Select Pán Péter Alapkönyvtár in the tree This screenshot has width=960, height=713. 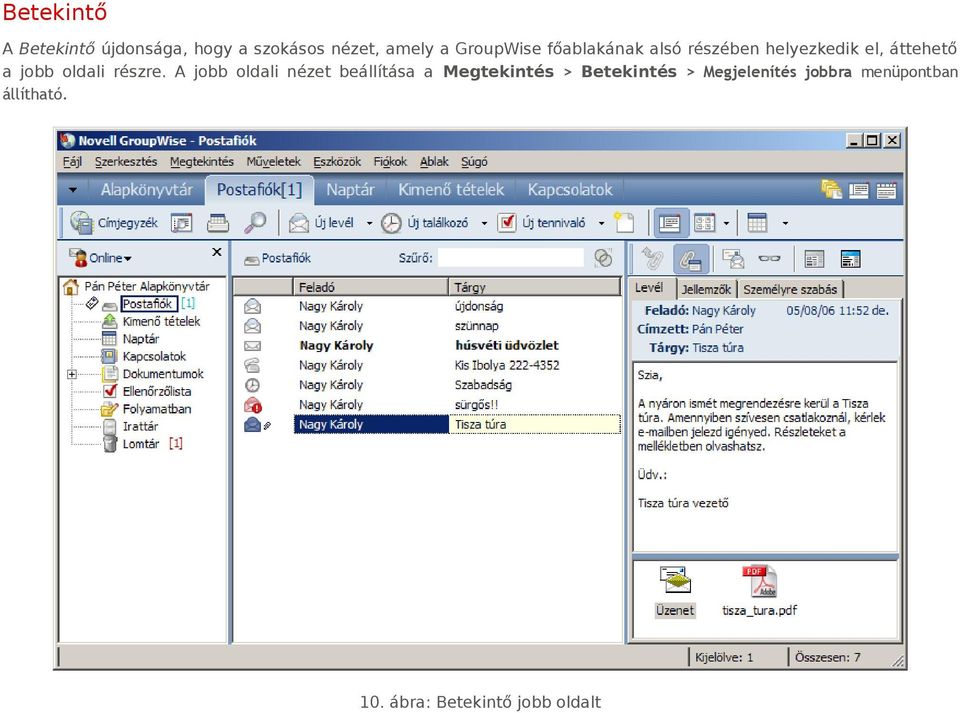pos(147,286)
